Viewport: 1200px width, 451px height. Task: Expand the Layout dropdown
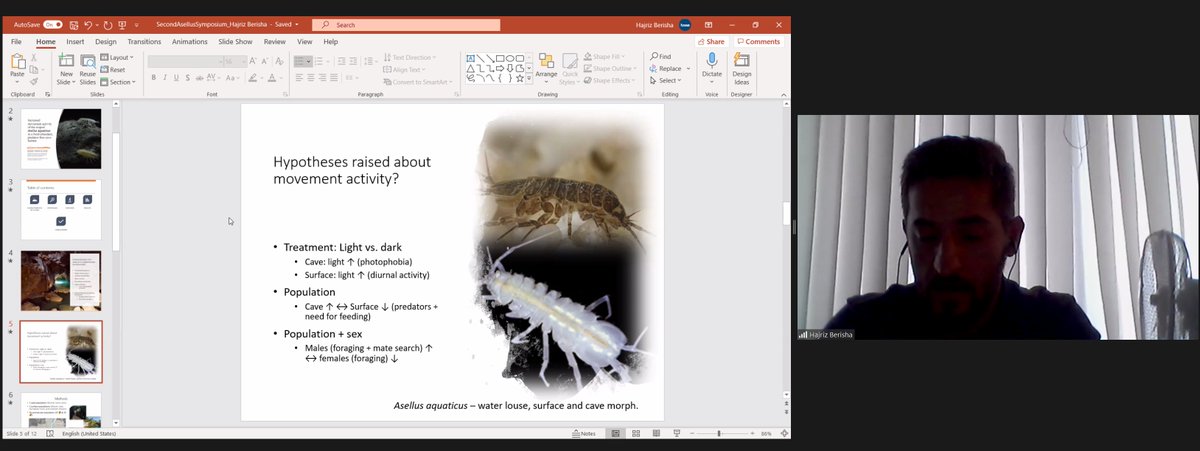coord(118,58)
